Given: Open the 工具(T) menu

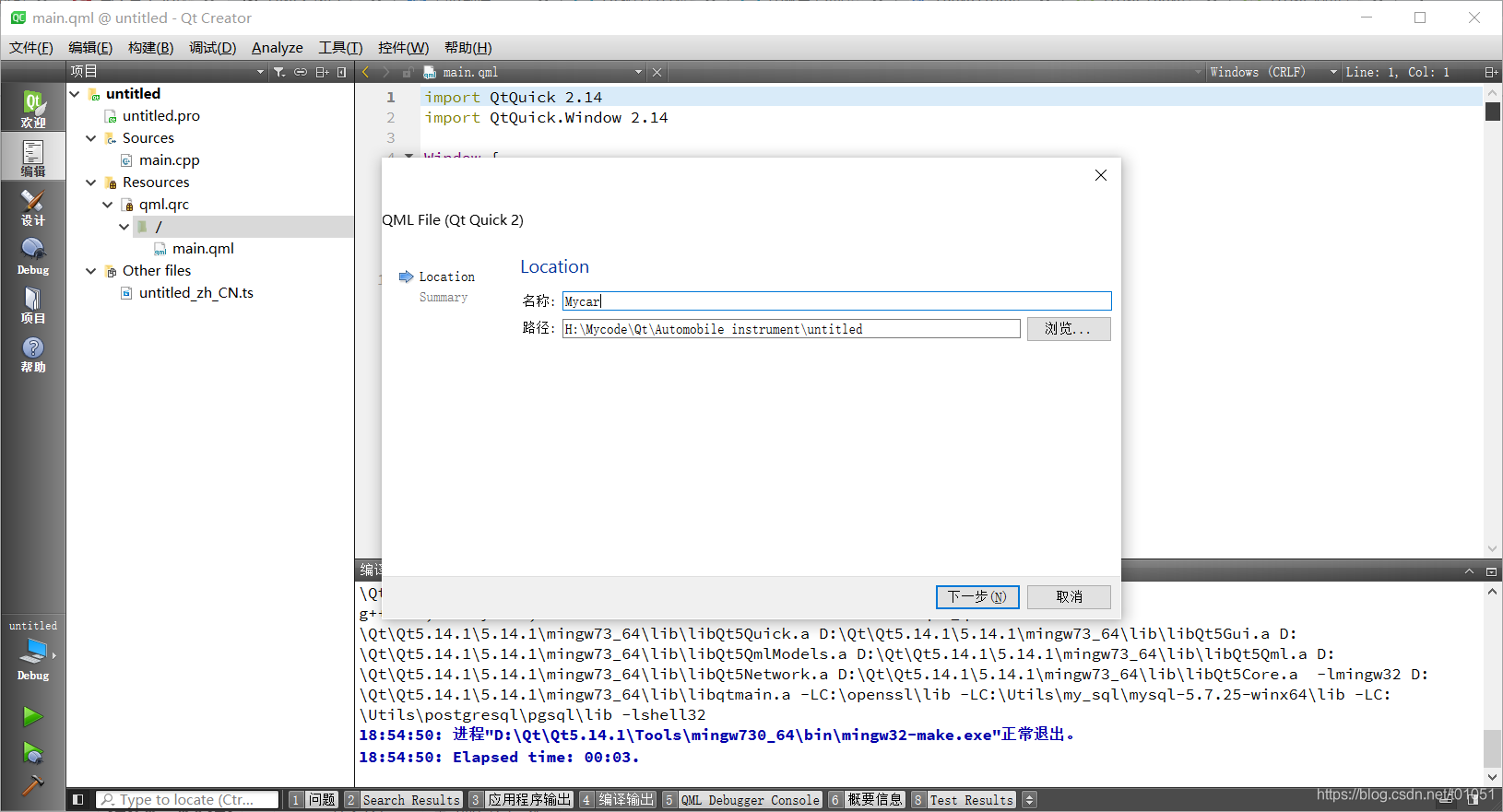Looking at the screenshot, I should (x=340, y=48).
